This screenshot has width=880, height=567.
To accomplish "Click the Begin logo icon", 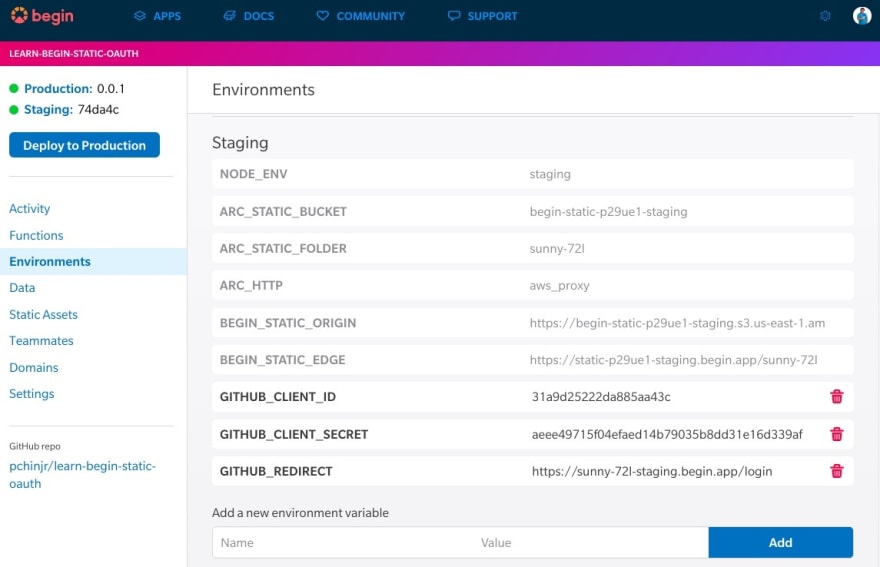I will (x=19, y=16).
